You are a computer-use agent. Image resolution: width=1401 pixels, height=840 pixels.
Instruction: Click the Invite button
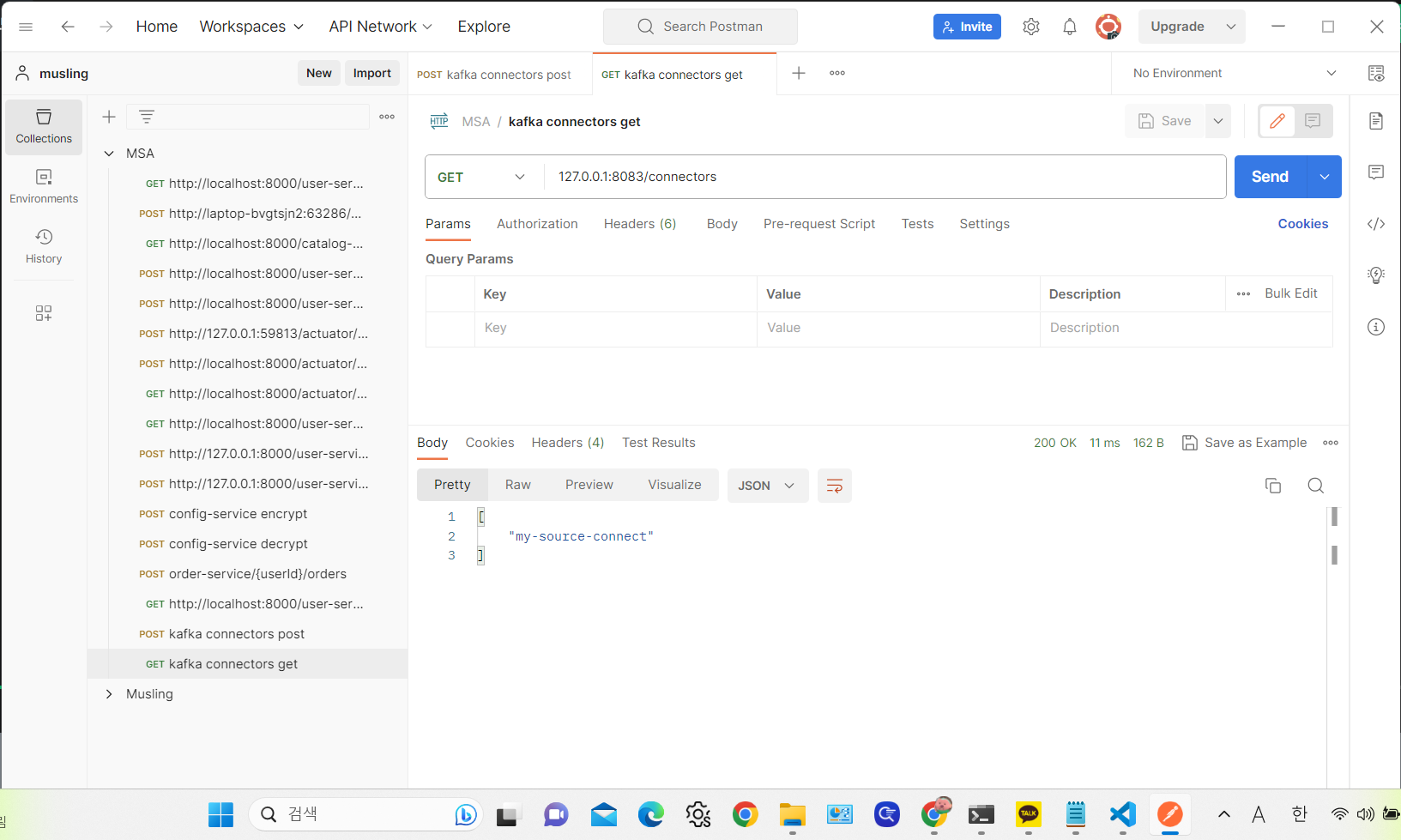coord(967,27)
